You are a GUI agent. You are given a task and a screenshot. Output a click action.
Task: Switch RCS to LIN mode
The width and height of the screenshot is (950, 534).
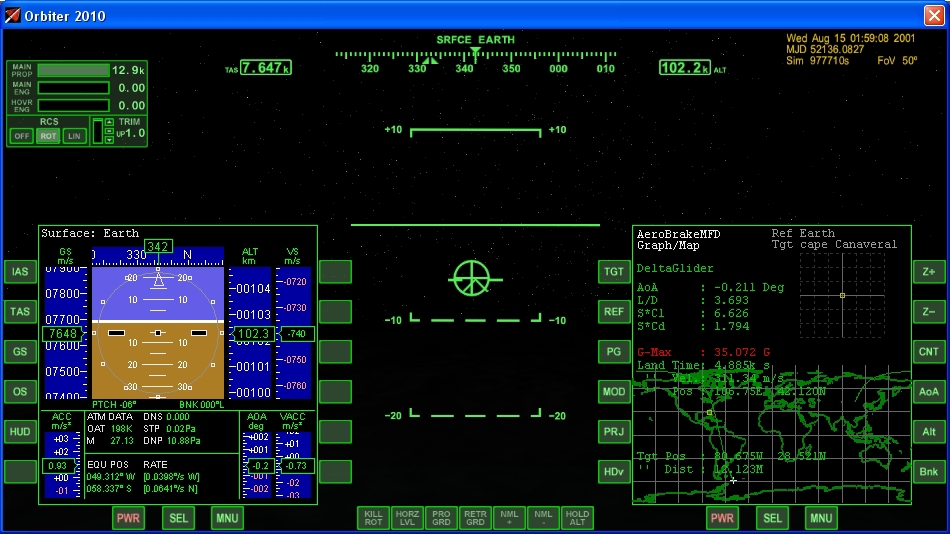tap(74, 136)
